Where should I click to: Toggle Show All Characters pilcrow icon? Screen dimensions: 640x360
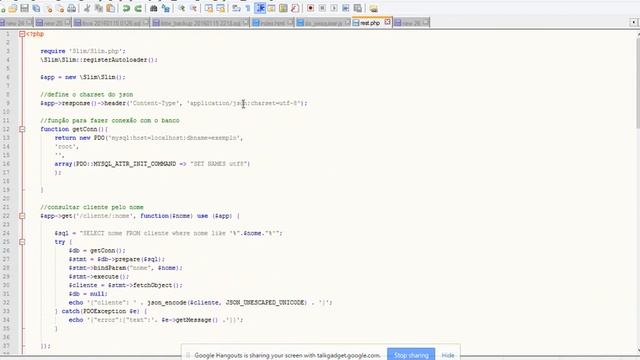[x=248, y=8]
